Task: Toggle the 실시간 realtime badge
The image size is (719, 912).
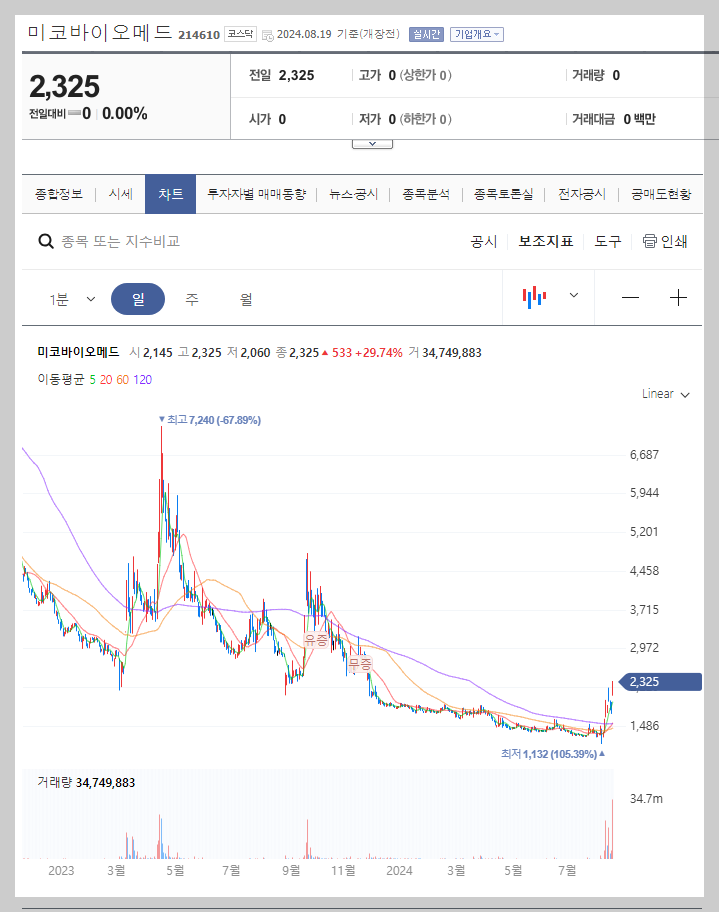Action: (x=426, y=34)
